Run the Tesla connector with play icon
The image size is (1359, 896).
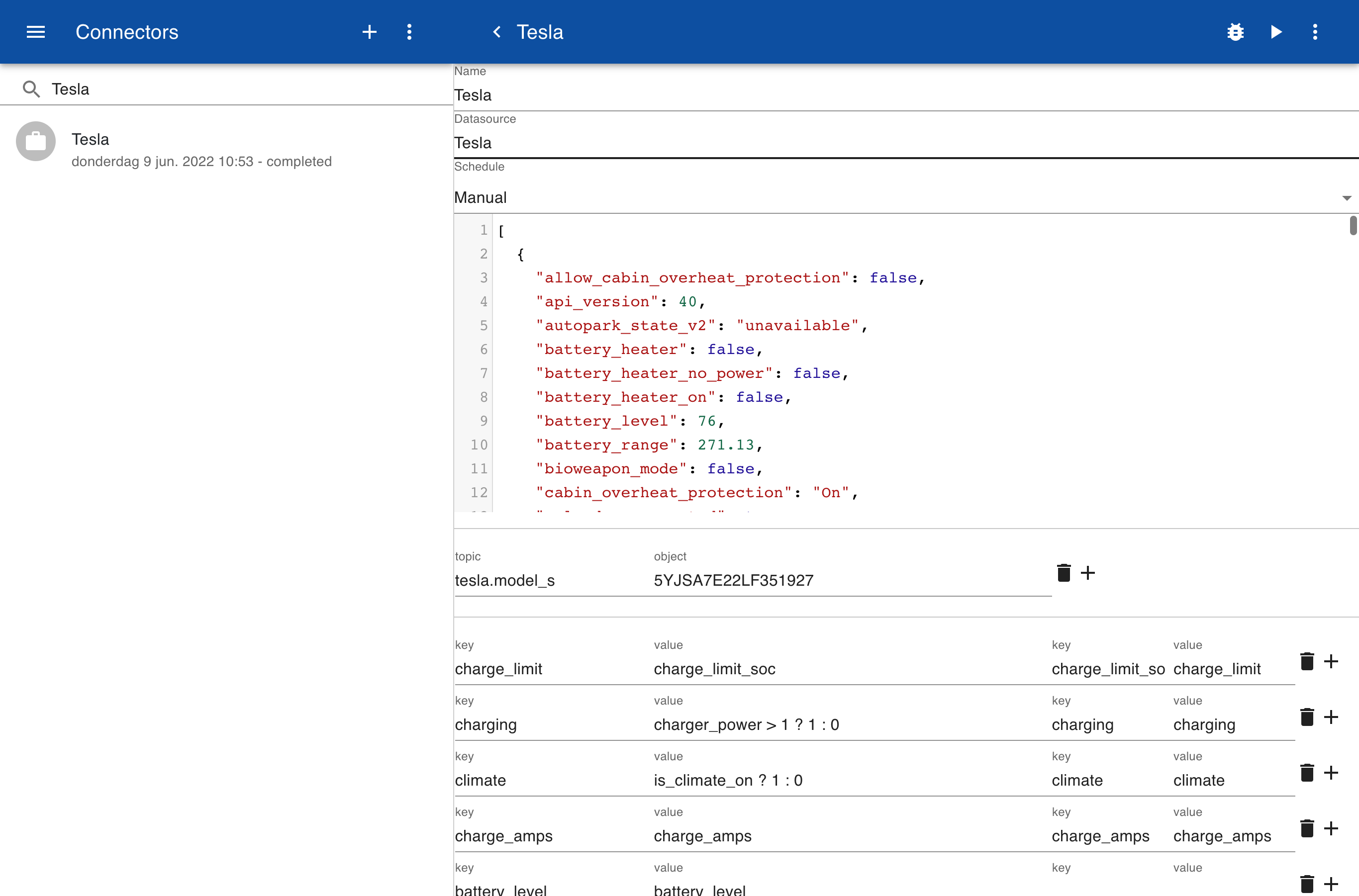pos(1276,32)
